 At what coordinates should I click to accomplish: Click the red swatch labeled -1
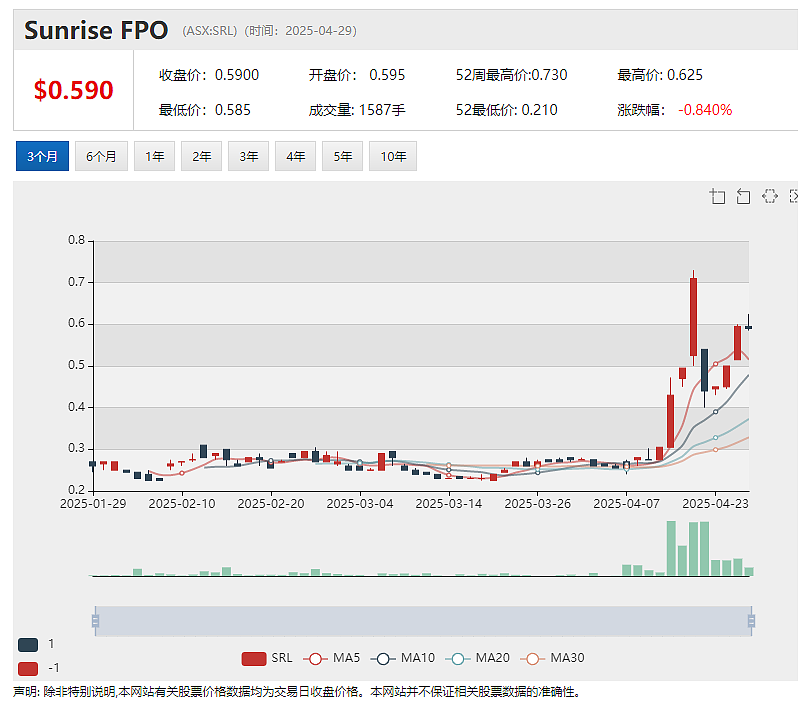[28, 668]
